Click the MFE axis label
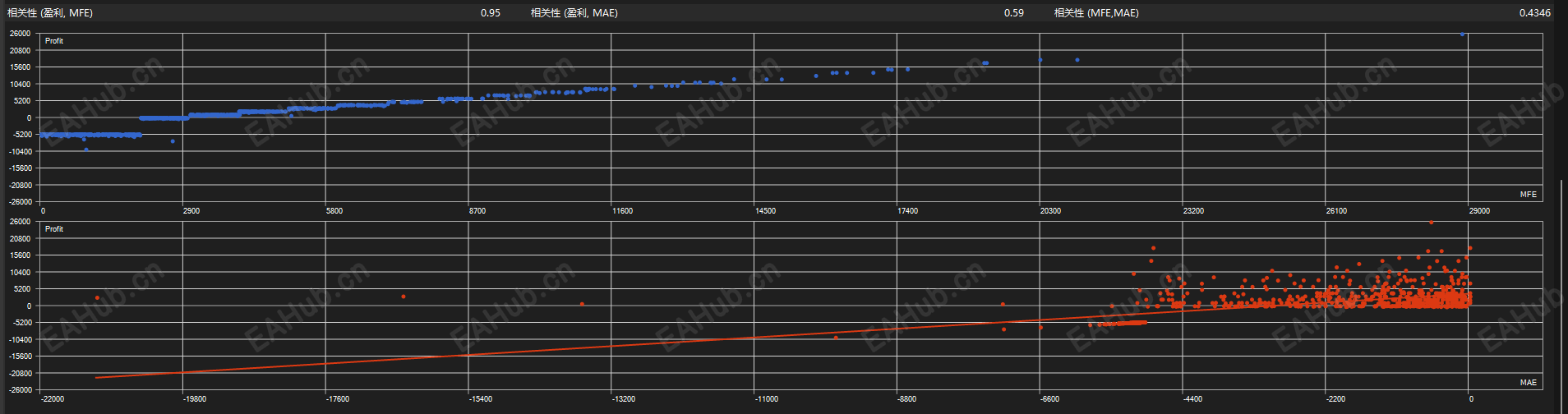The image size is (1568, 414). 1528,195
